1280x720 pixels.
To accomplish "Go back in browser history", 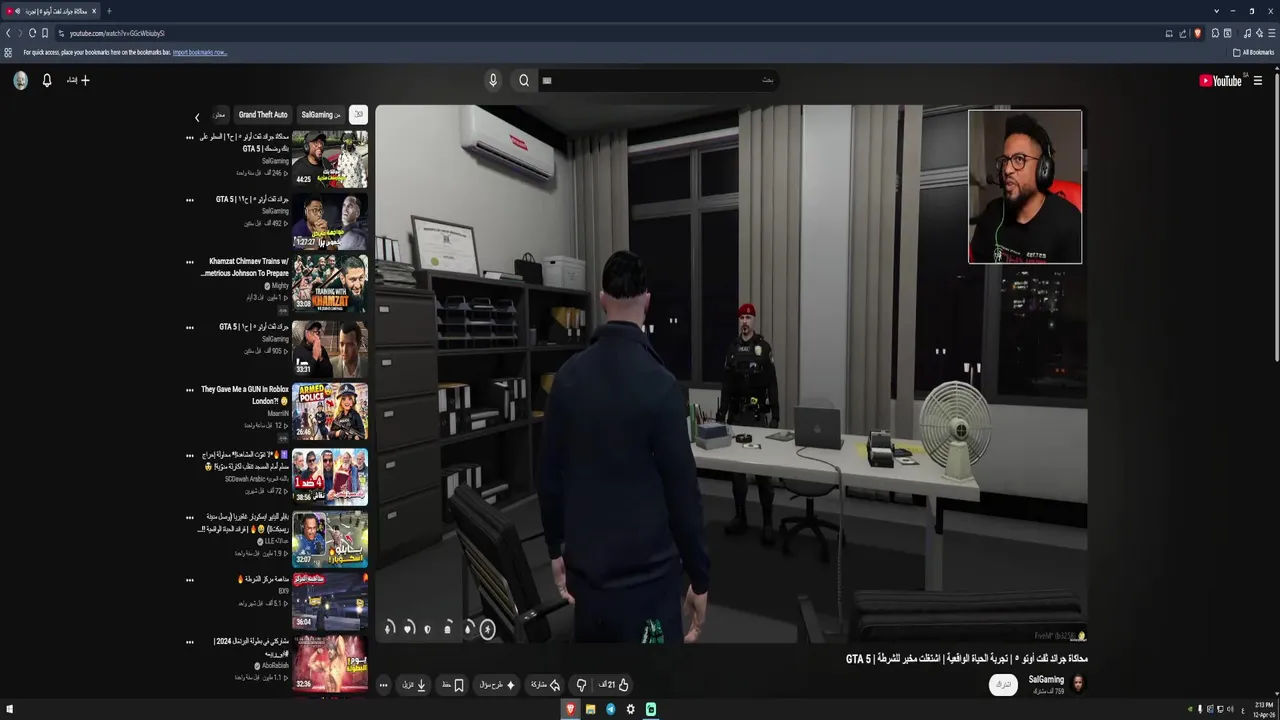I will click(8, 33).
